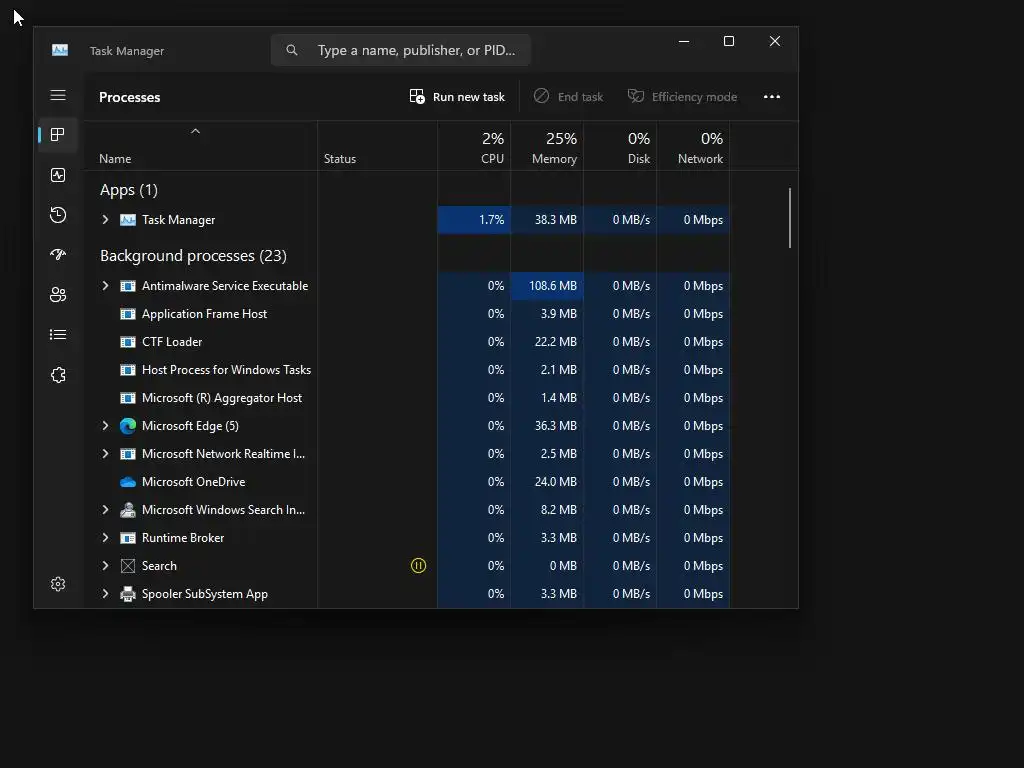Expand Microsoft Network Realtime row
Screen dimensions: 1024x768
pos(105,454)
